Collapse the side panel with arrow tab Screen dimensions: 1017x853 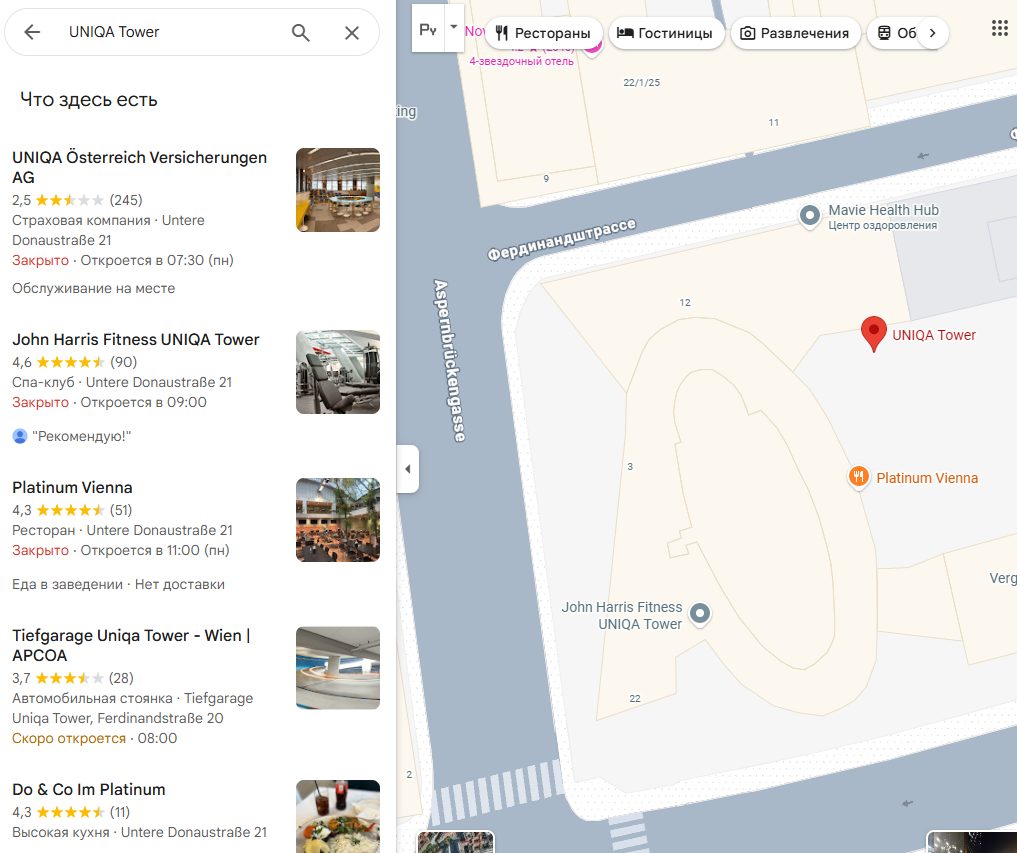[x=407, y=469]
